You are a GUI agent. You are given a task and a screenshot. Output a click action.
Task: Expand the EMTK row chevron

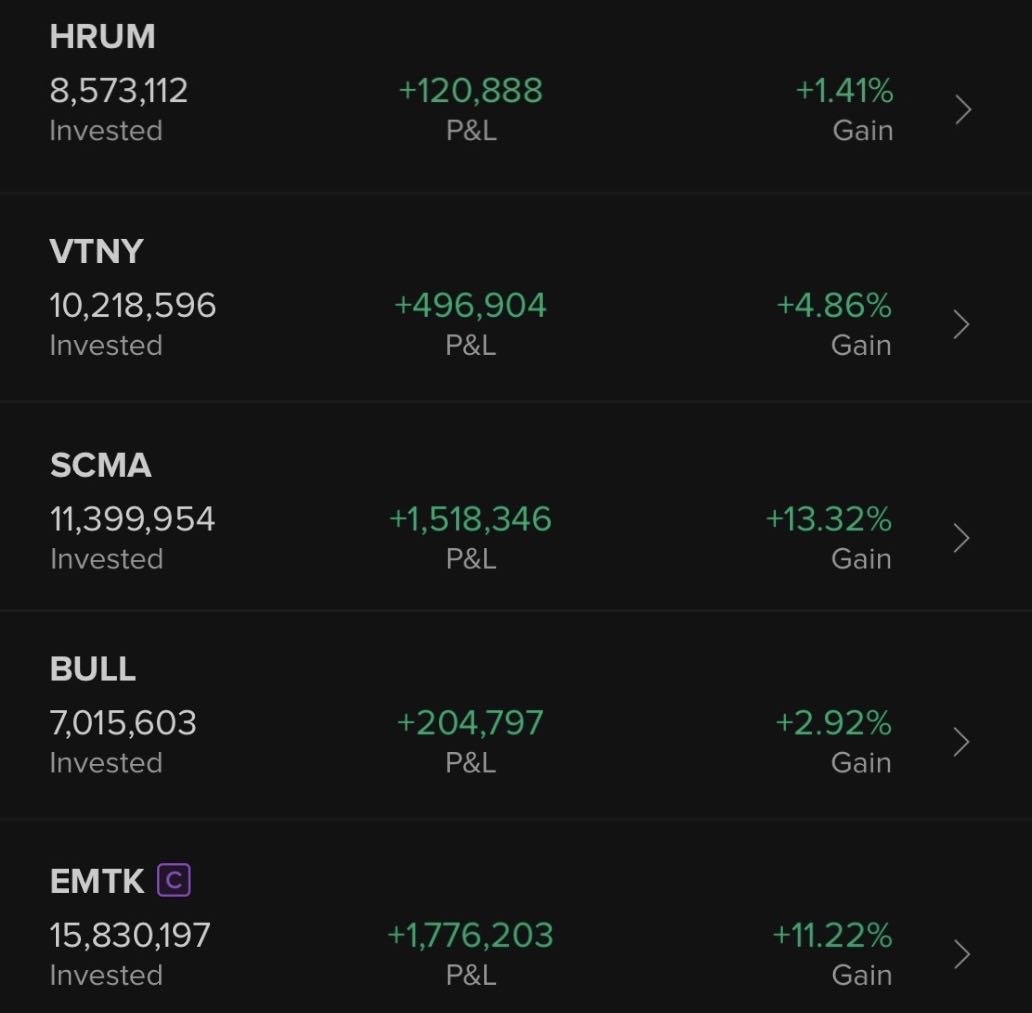click(x=962, y=955)
